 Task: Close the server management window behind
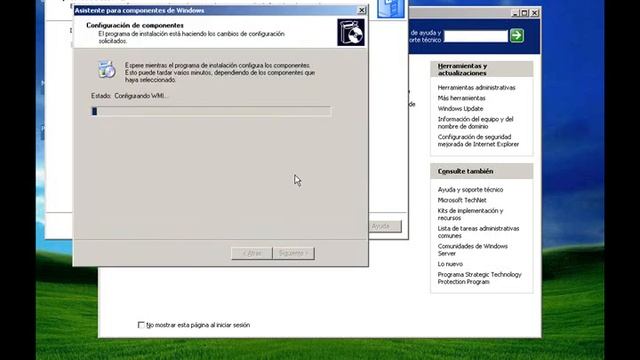click(534, 13)
